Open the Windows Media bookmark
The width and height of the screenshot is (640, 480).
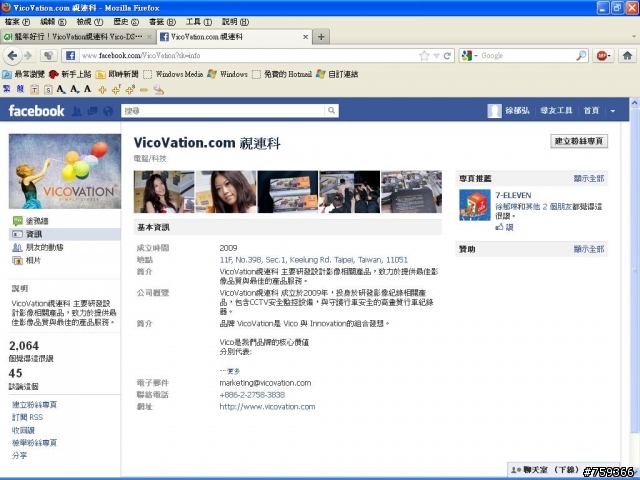tap(173, 74)
